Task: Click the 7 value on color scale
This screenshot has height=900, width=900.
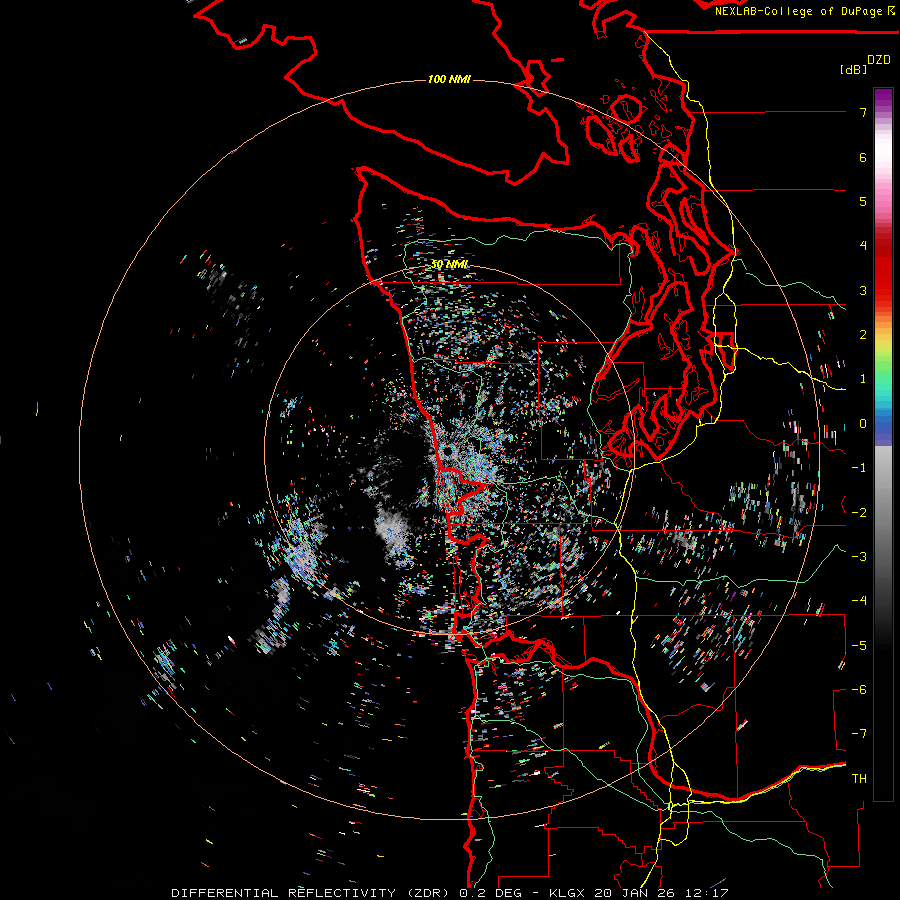Action: [863, 112]
